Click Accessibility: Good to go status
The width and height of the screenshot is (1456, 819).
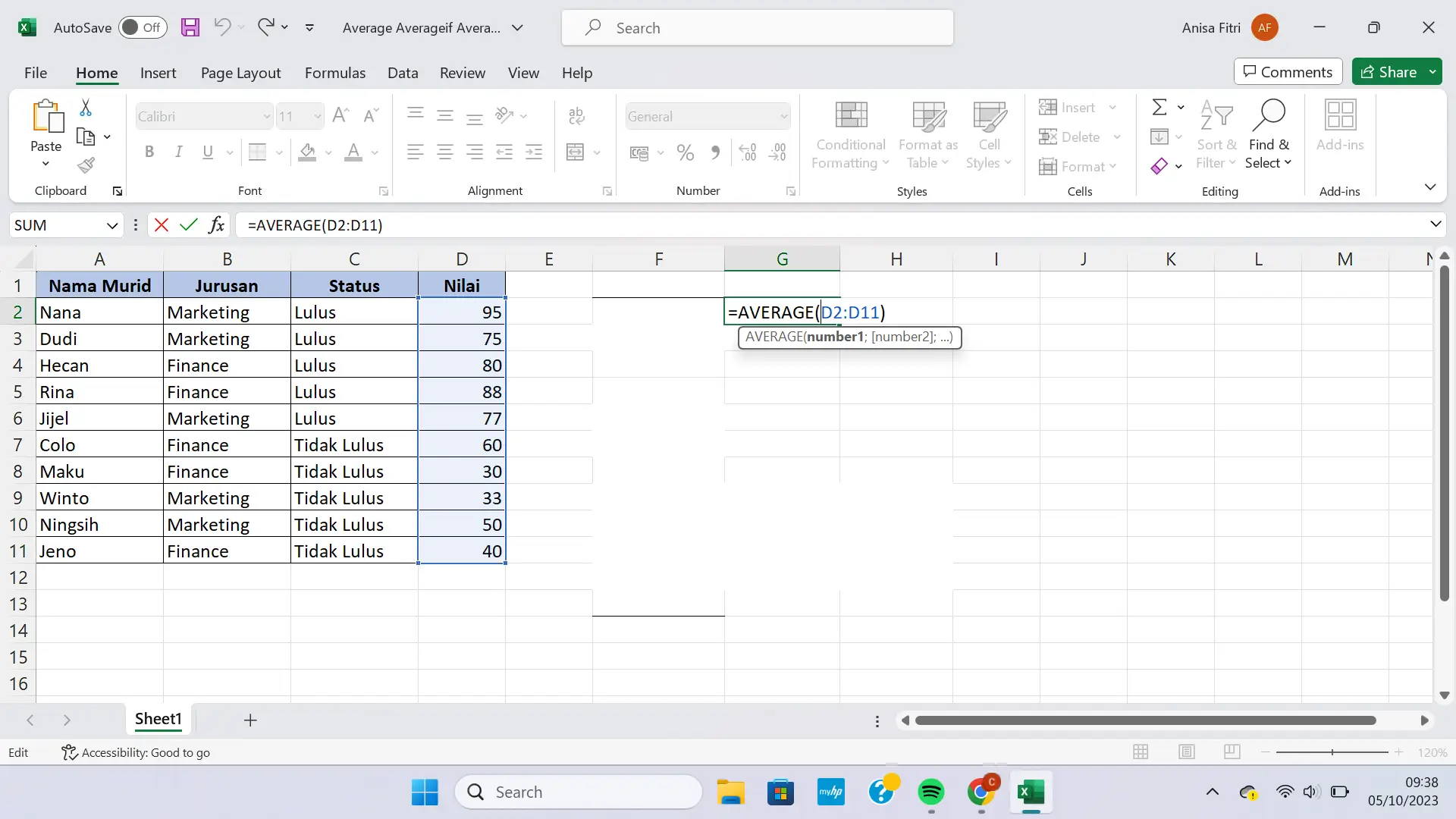point(136,752)
